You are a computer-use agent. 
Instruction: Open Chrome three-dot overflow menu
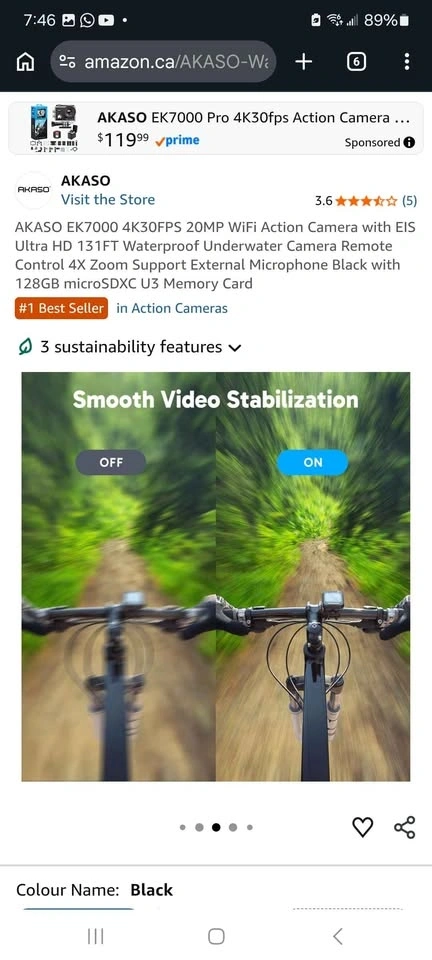(x=407, y=62)
